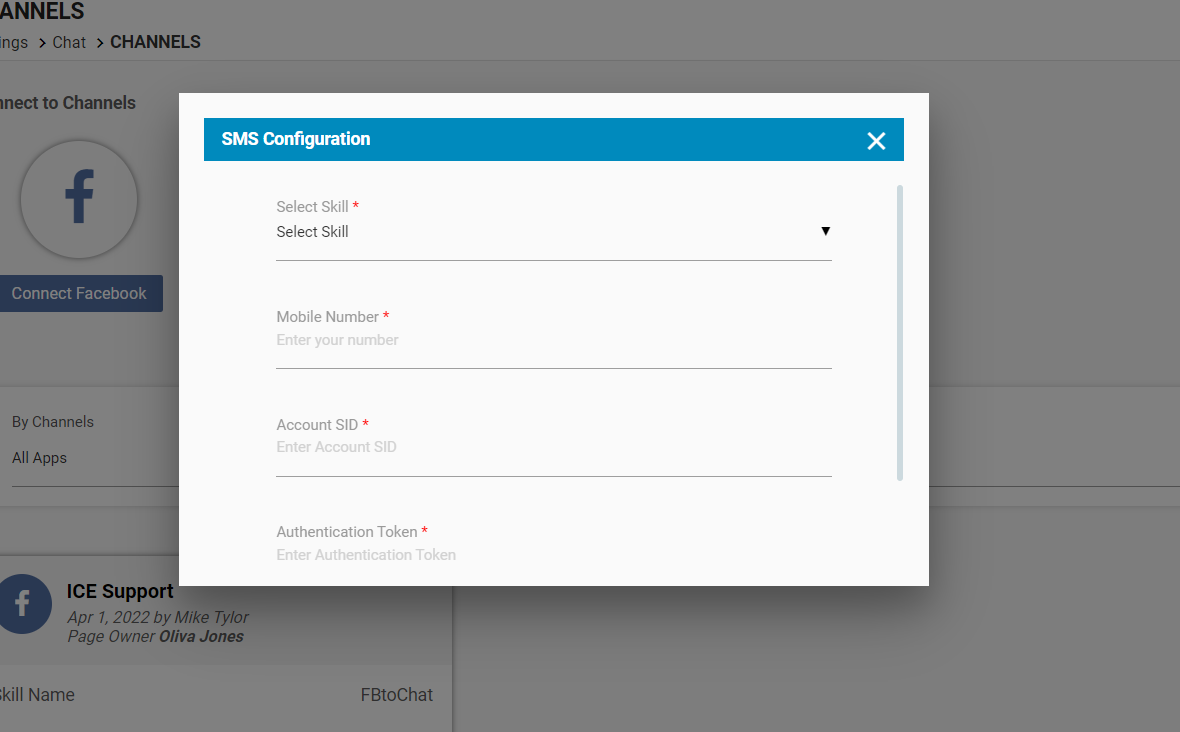Open the All Apps channel filter

[40, 458]
